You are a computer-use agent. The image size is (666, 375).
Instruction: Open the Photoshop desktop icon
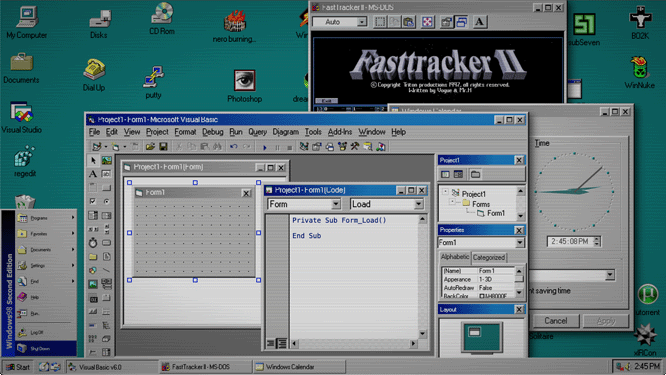245,86
